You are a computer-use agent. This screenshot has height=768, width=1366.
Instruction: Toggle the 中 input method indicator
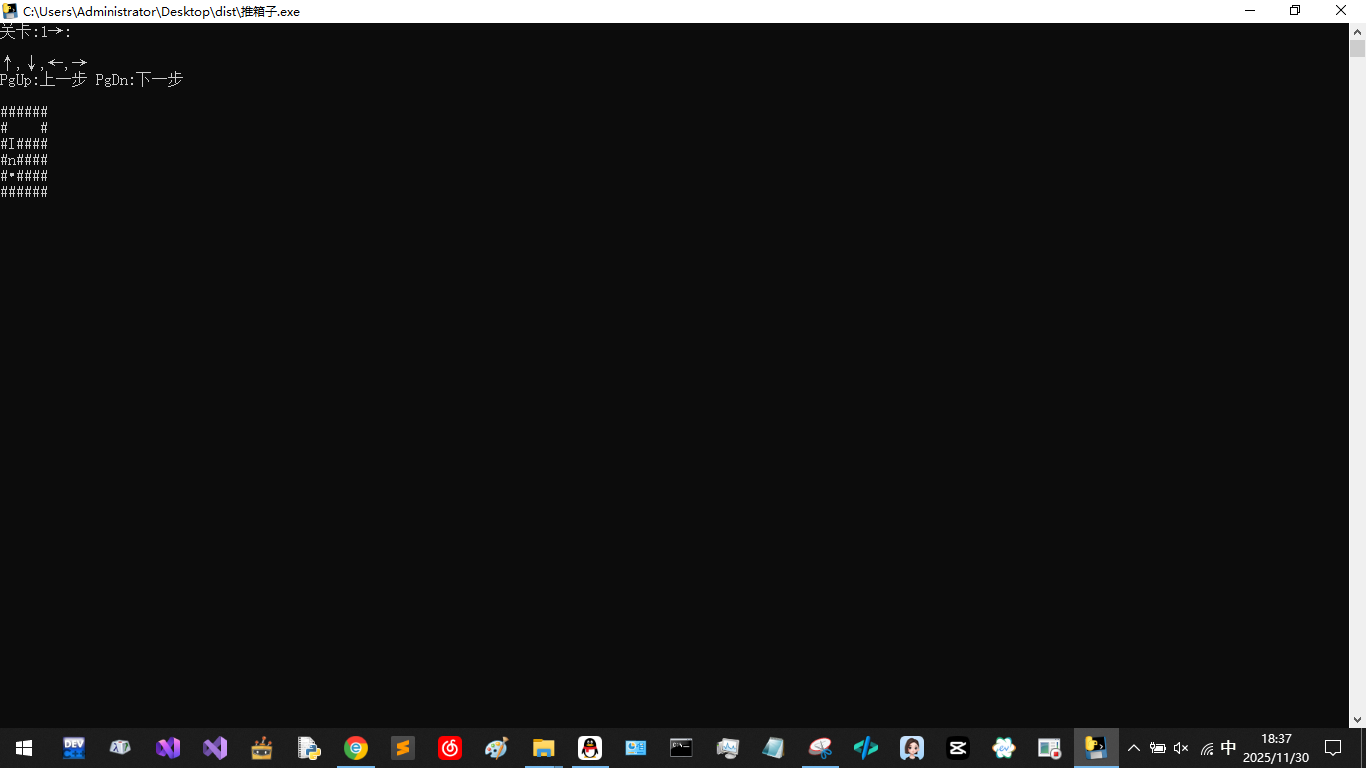point(1229,748)
